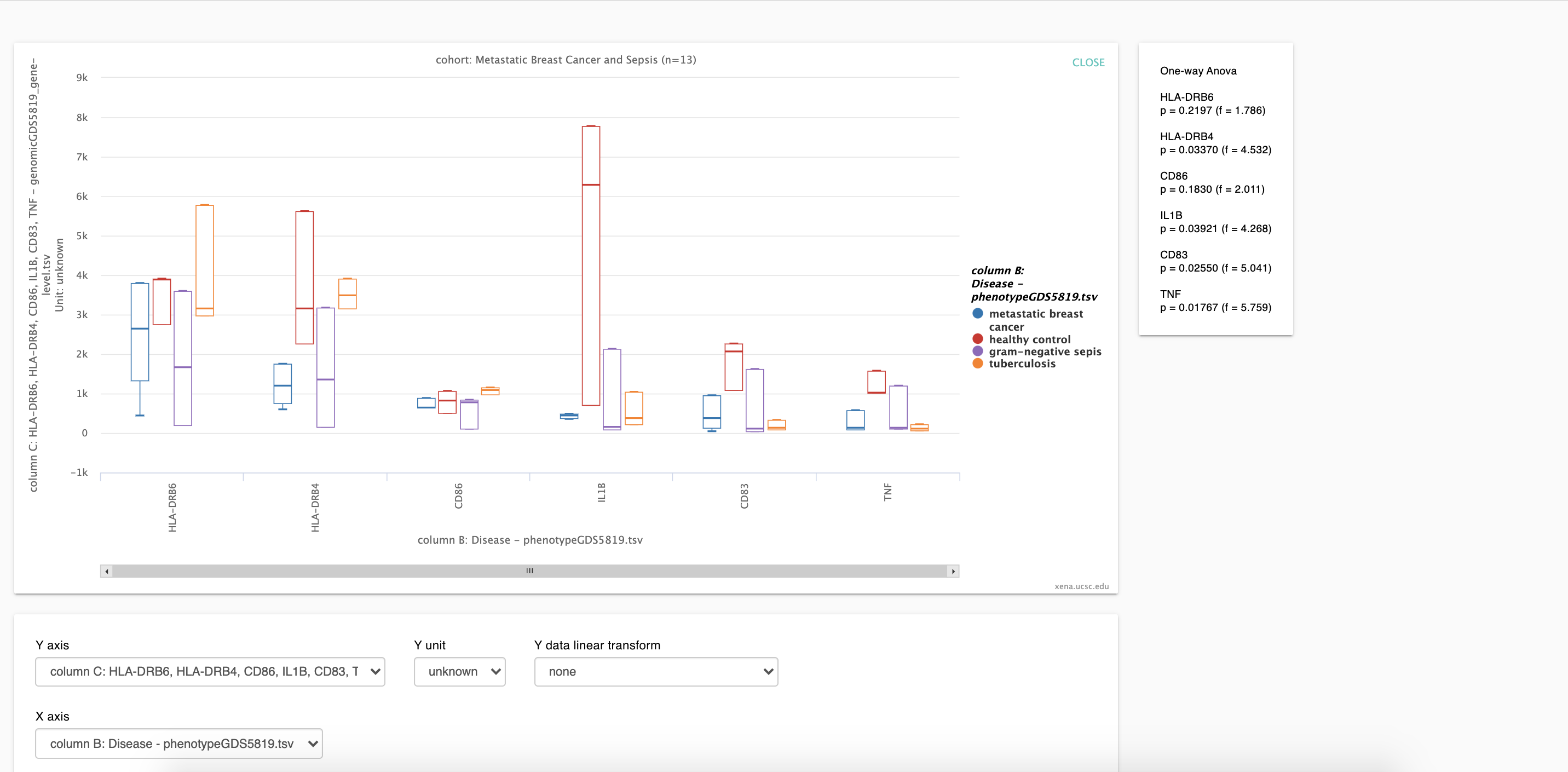Close the chart view with CLOSE
The image size is (1568, 772).
click(1088, 63)
